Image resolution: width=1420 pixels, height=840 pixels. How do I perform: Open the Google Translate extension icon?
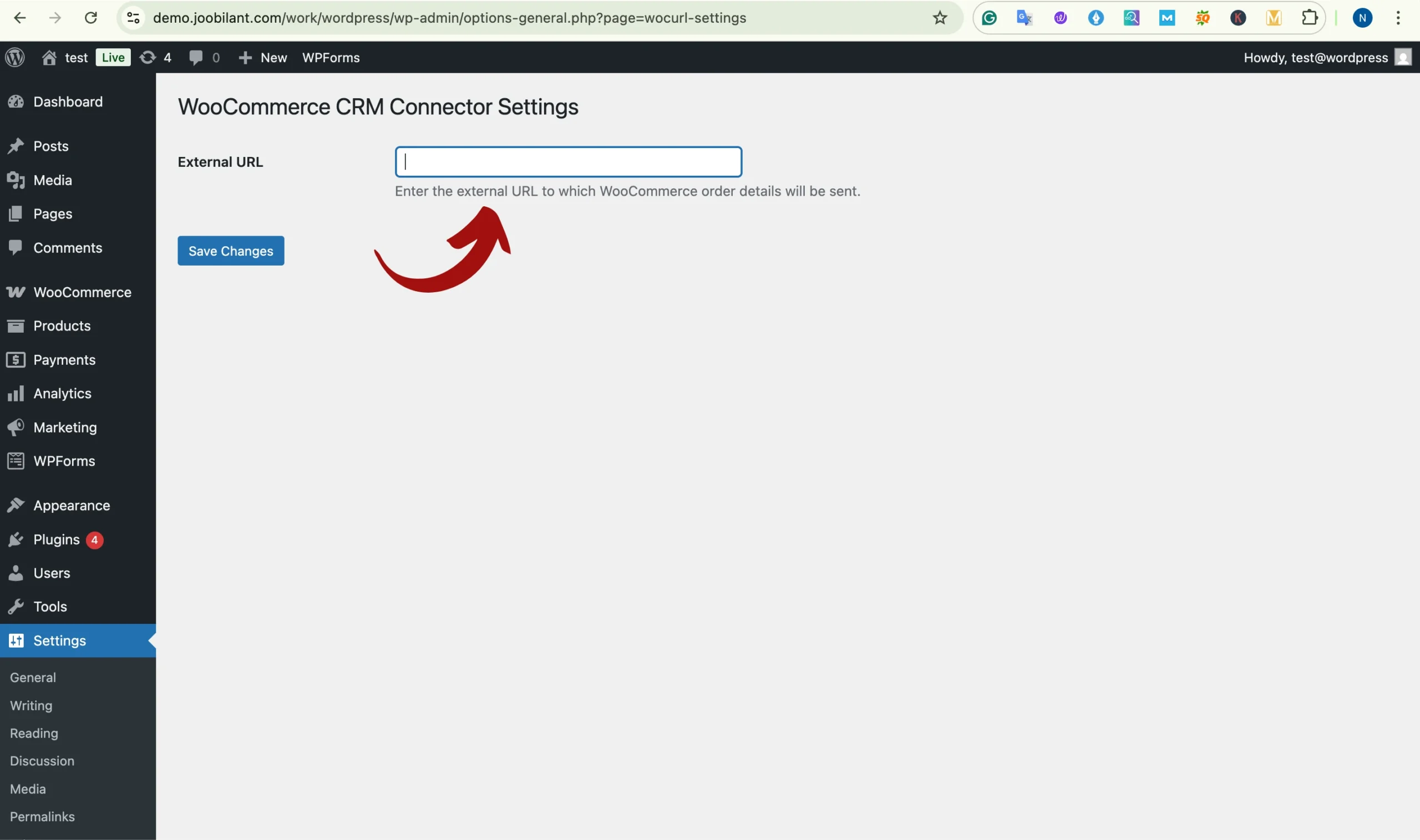(1025, 18)
